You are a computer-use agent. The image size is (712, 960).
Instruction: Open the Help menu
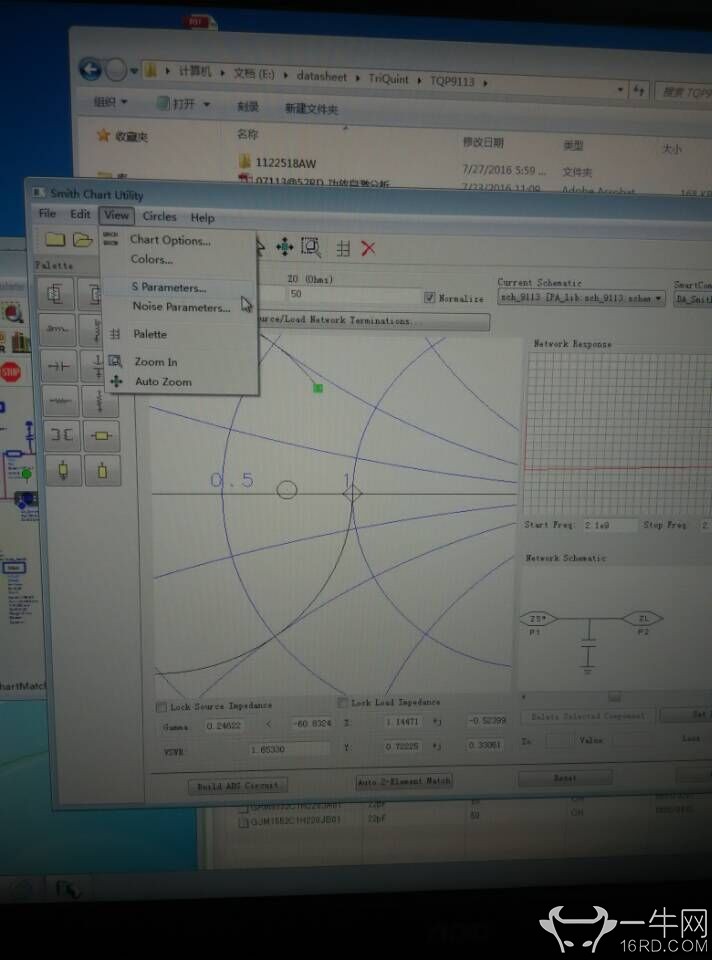click(203, 217)
